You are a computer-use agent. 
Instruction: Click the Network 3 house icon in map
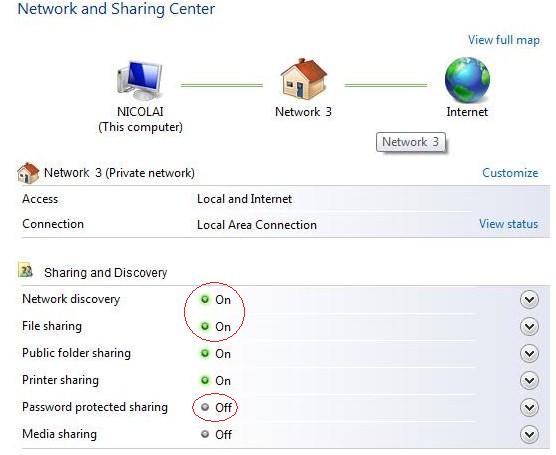(x=304, y=79)
